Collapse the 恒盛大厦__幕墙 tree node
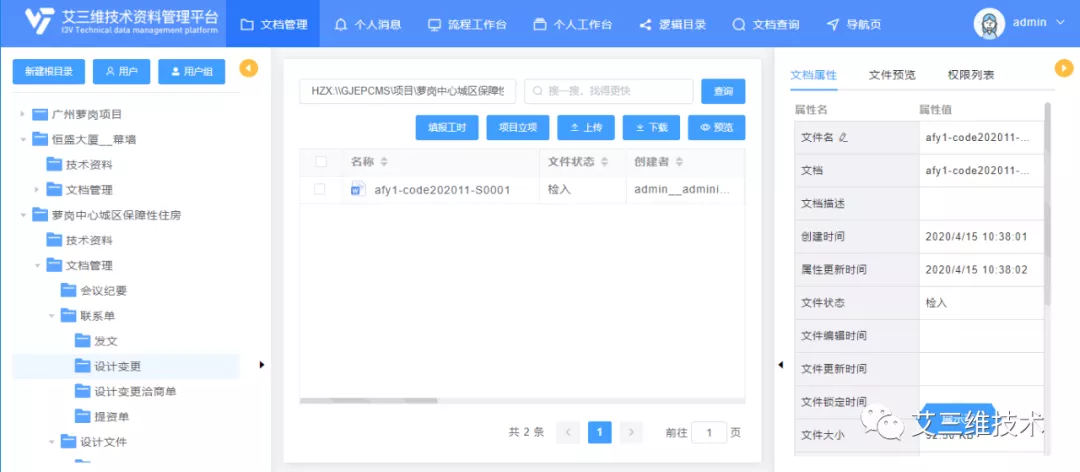Screen dimensions: 1080x472 coord(23,139)
